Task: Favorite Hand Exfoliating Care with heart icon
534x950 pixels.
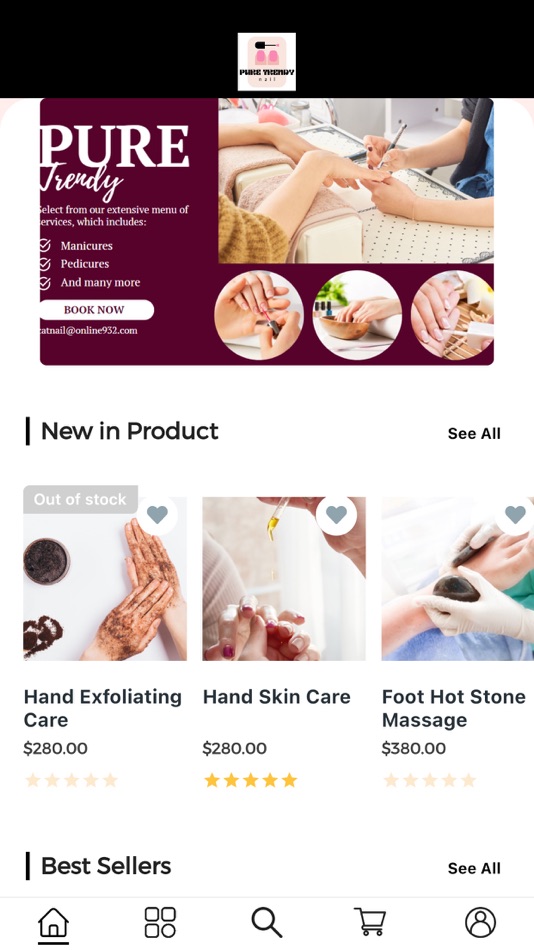Action: tap(157, 514)
